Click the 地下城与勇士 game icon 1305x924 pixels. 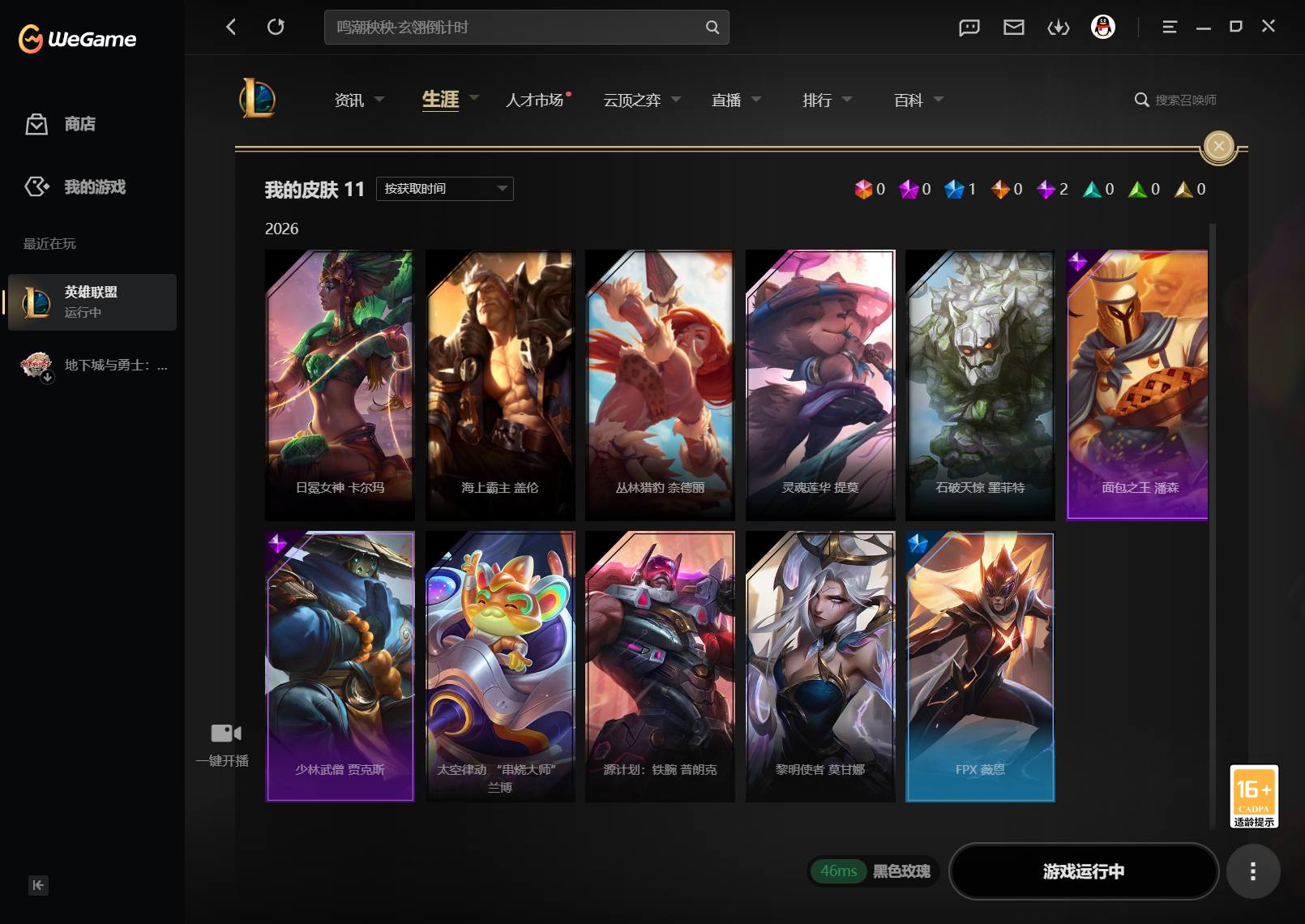(36, 366)
